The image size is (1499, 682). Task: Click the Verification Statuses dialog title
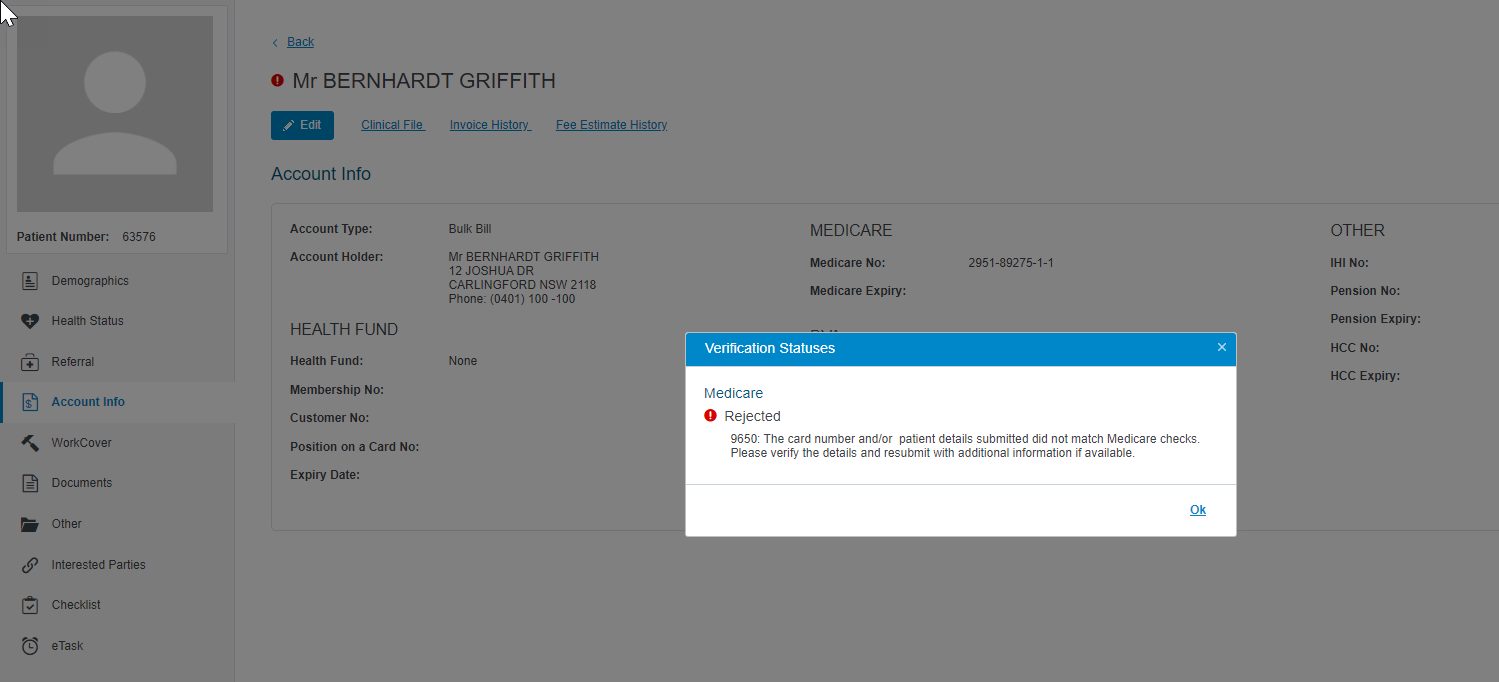pyautogui.click(x=770, y=348)
